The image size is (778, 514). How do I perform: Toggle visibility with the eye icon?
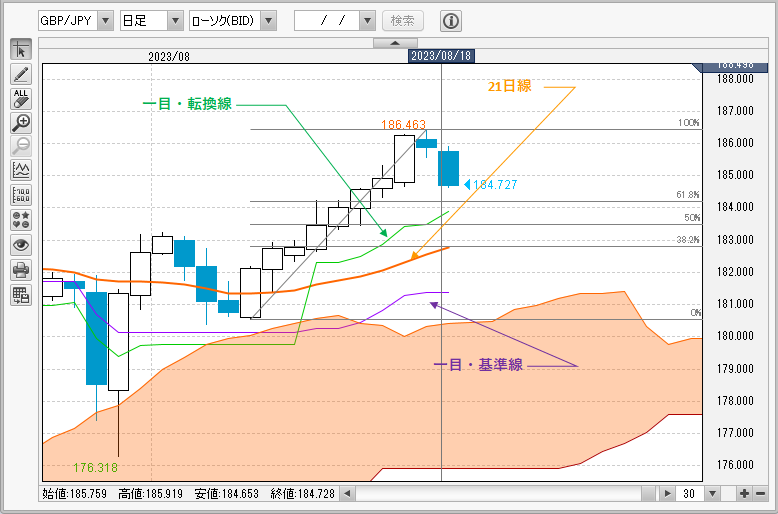pyautogui.click(x=21, y=245)
